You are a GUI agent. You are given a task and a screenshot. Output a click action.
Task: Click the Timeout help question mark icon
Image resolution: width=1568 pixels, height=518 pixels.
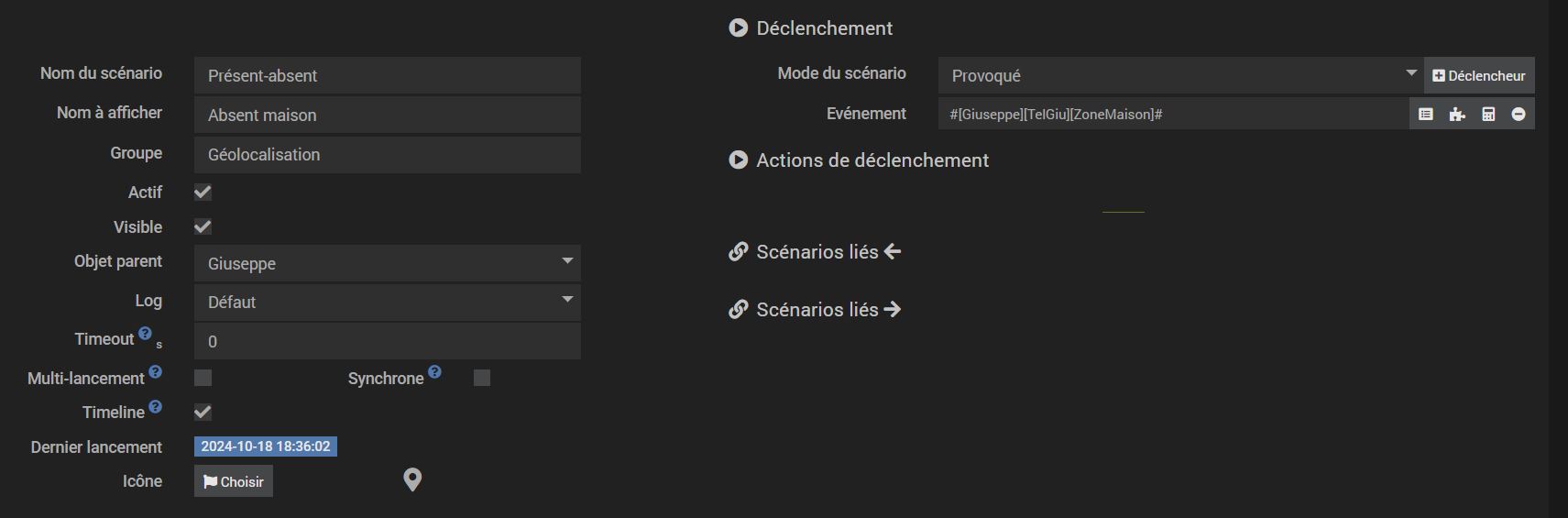145,334
